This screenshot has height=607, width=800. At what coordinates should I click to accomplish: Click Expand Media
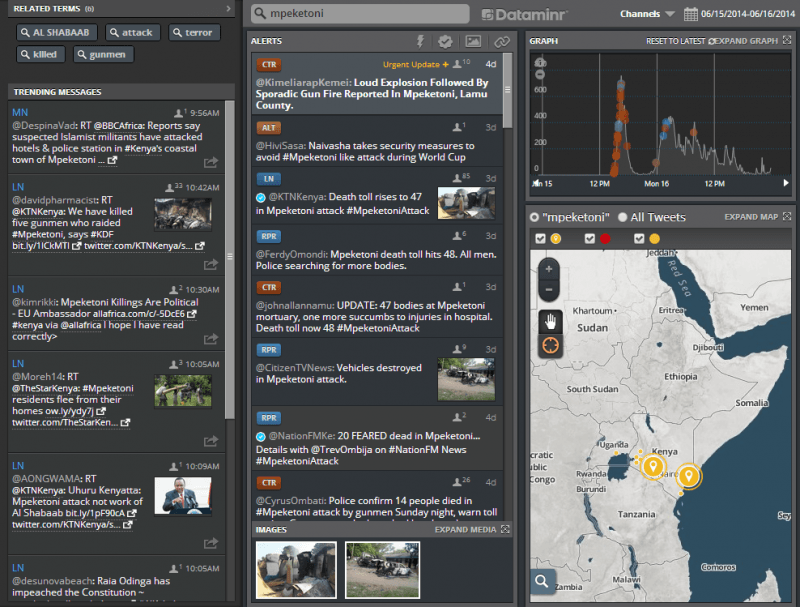point(465,529)
